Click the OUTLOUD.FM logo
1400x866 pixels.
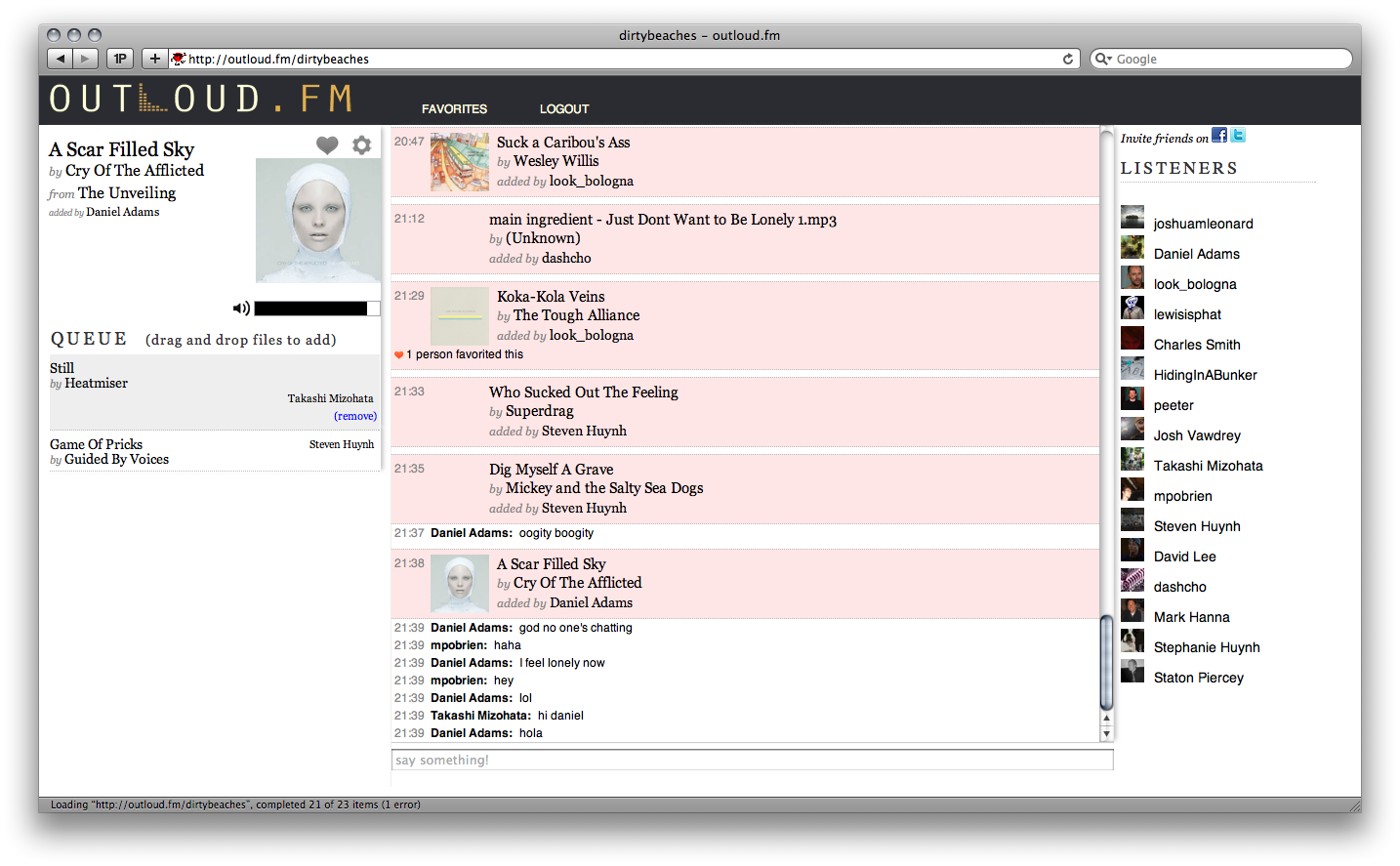click(x=200, y=99)
